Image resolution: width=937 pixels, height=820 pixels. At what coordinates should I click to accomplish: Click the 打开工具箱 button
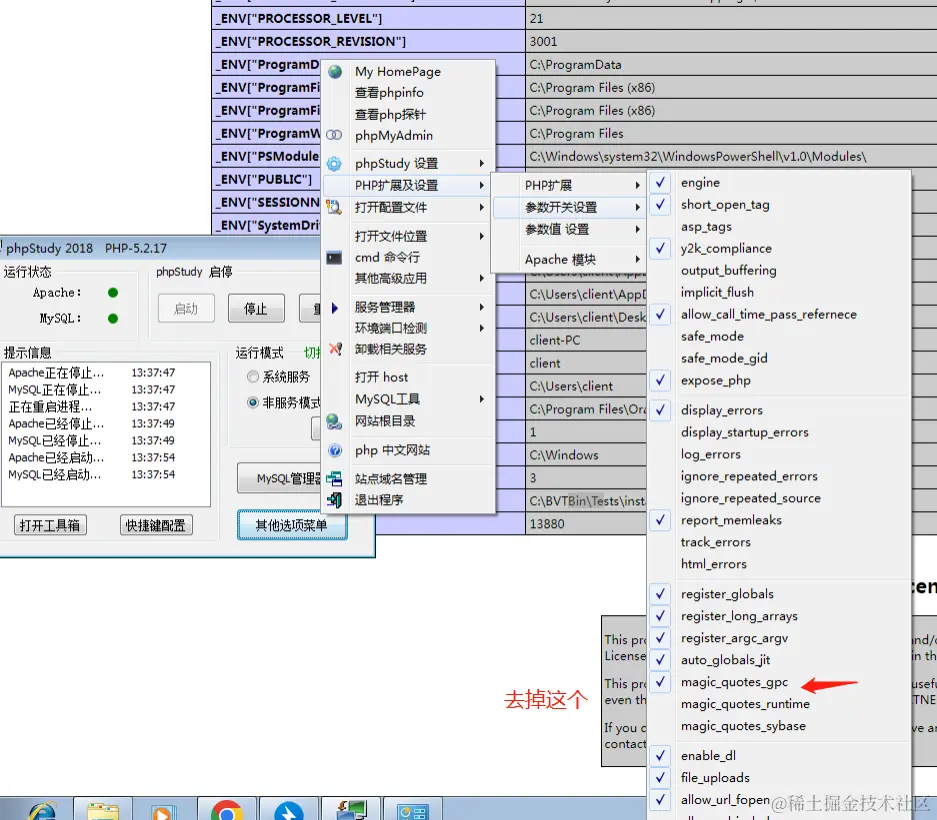click(50, 525)
